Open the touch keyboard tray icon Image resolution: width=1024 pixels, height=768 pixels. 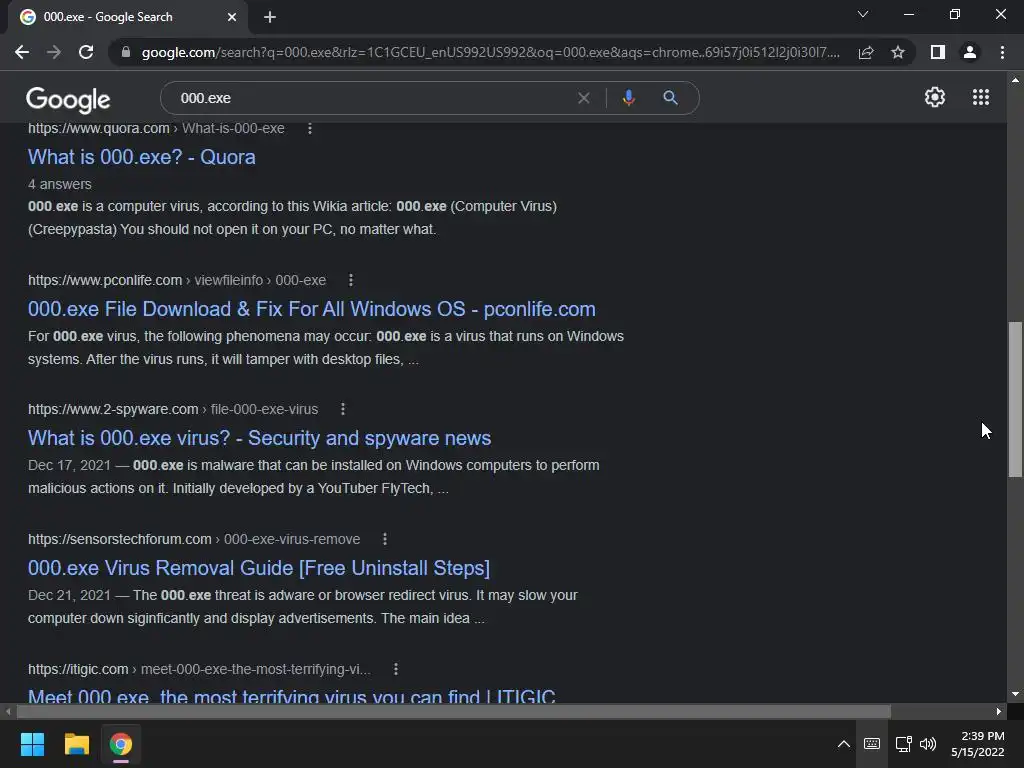click(872, 744)
